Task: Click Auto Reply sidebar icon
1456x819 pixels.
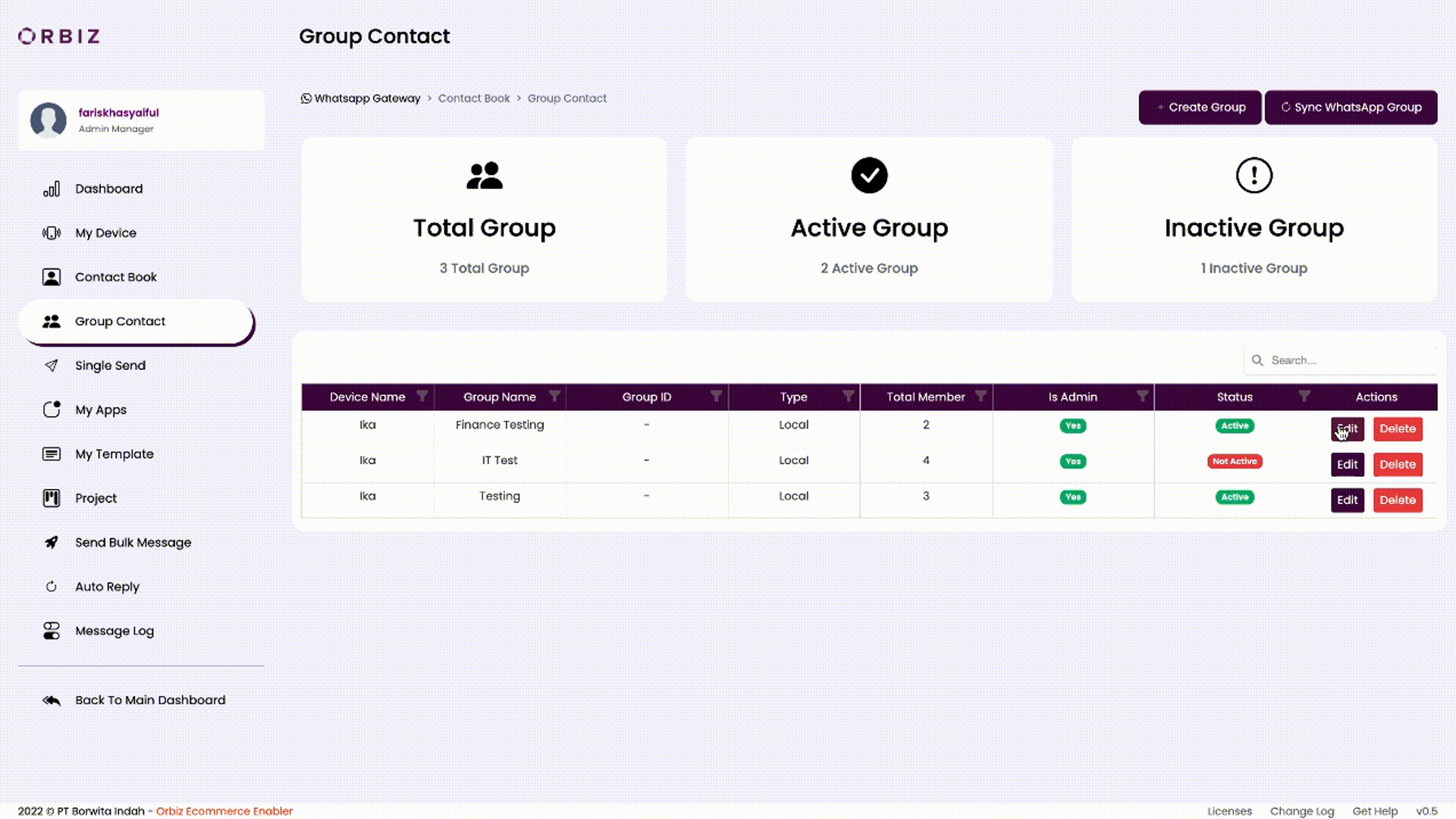Action: [52, 586]
